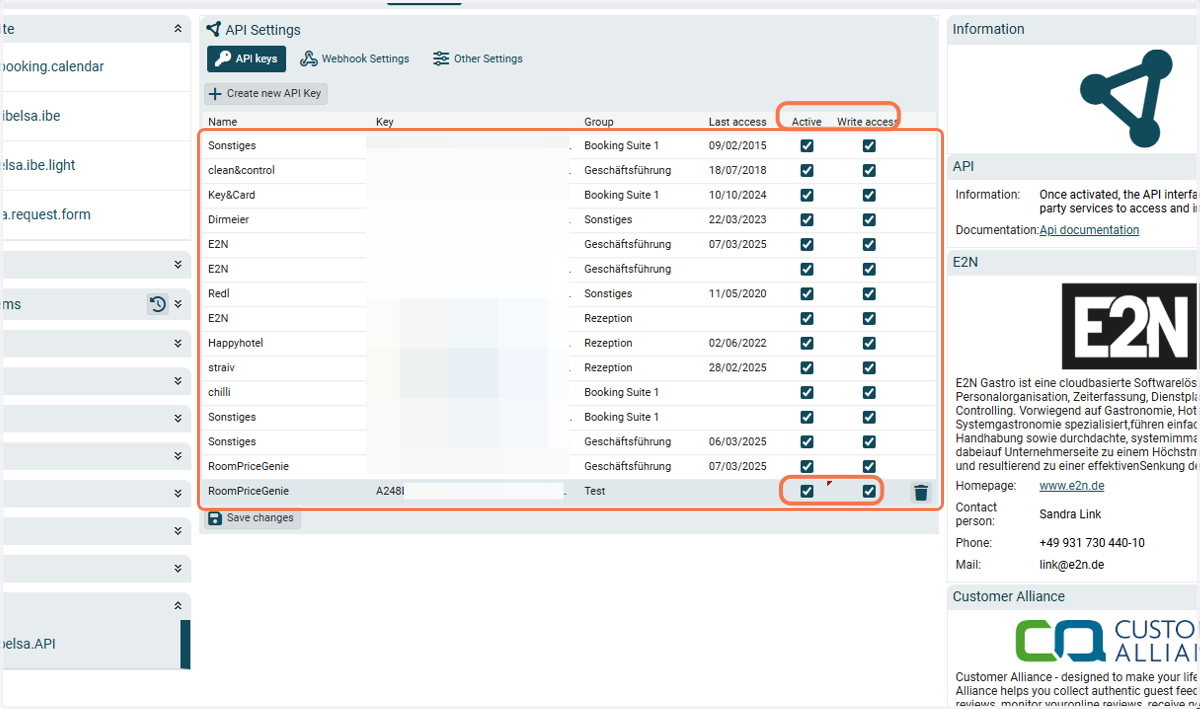Open the Other Settings tab
This screenshot has height=709, width=1200.
pos(478,59)
